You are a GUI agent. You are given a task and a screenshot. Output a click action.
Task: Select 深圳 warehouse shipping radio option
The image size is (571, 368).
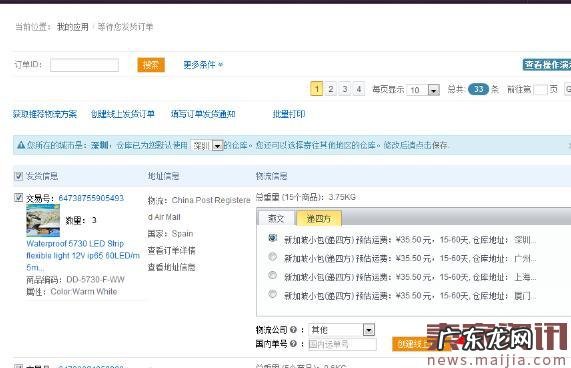272,238
